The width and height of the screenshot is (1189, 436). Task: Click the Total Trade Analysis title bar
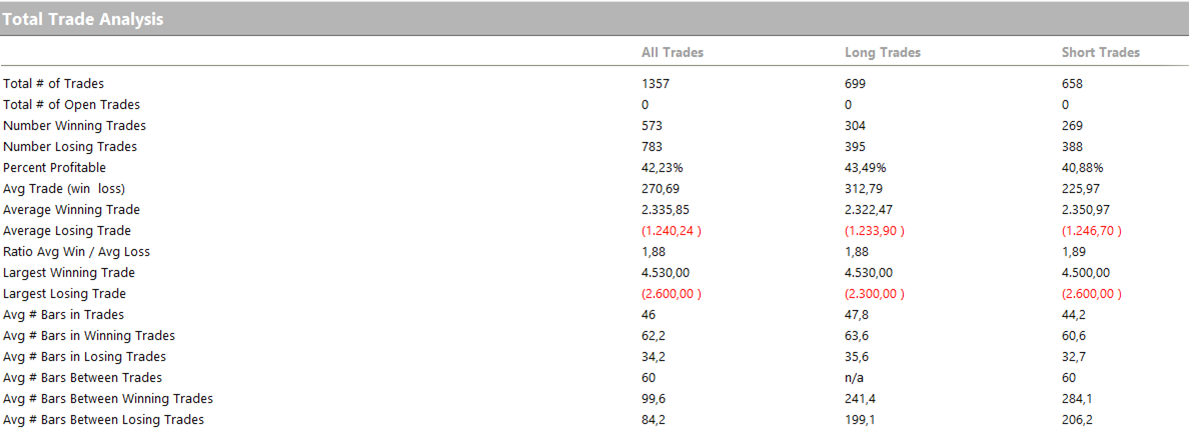pyautogui.click(x=84, y=19)
